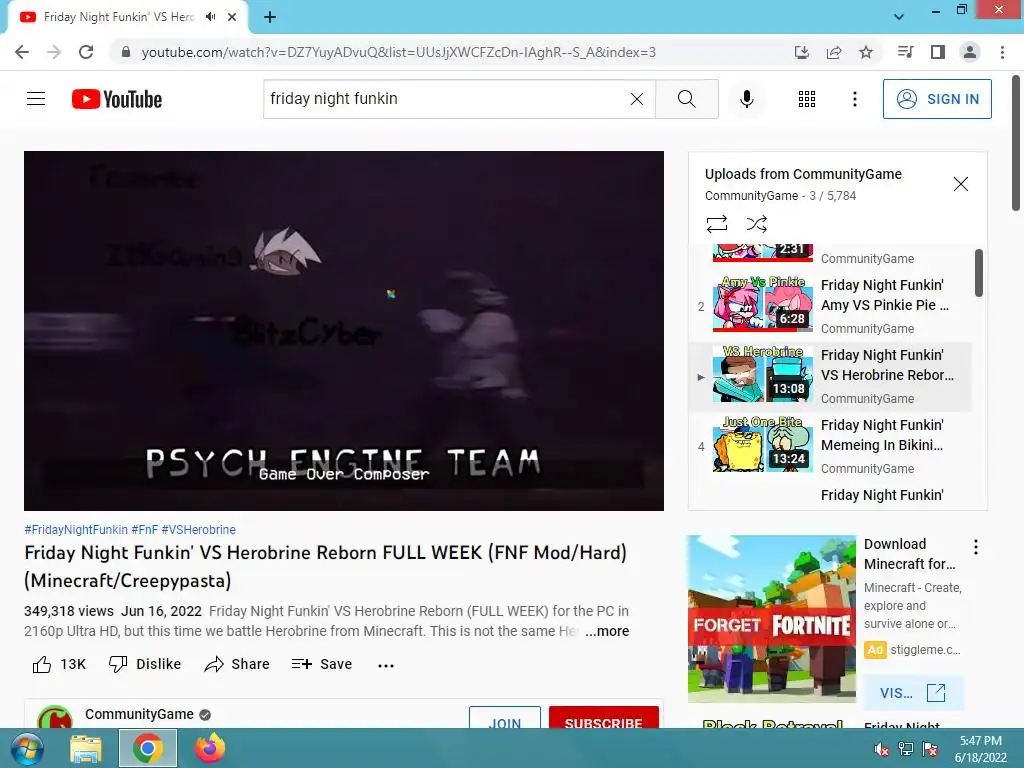This screenshot has height=768, width=1024.
Task: Open the #VSHerobrine hashtag link
Action: coord(199,530)
